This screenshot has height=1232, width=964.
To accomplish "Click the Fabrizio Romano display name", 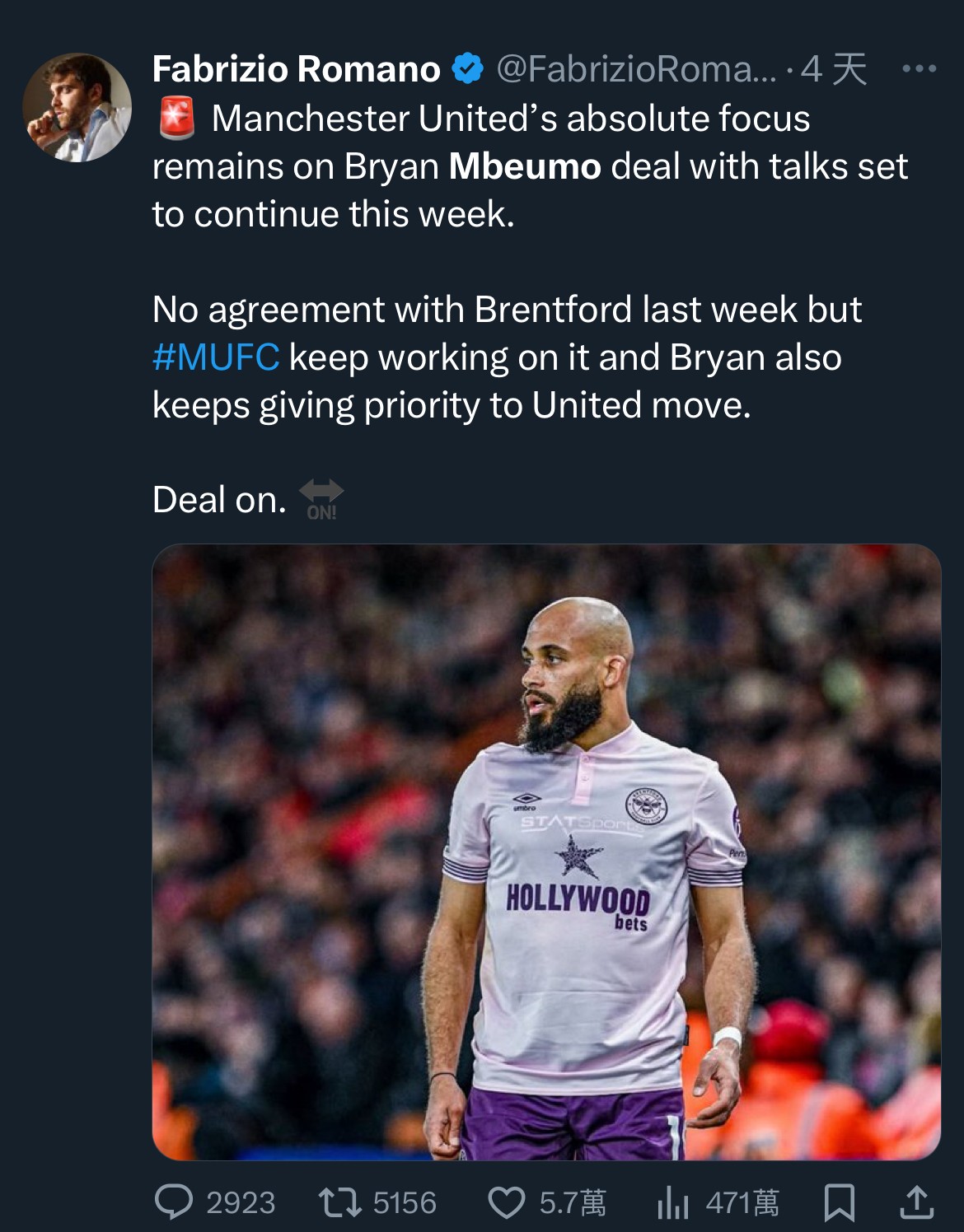I will [296, 69].
